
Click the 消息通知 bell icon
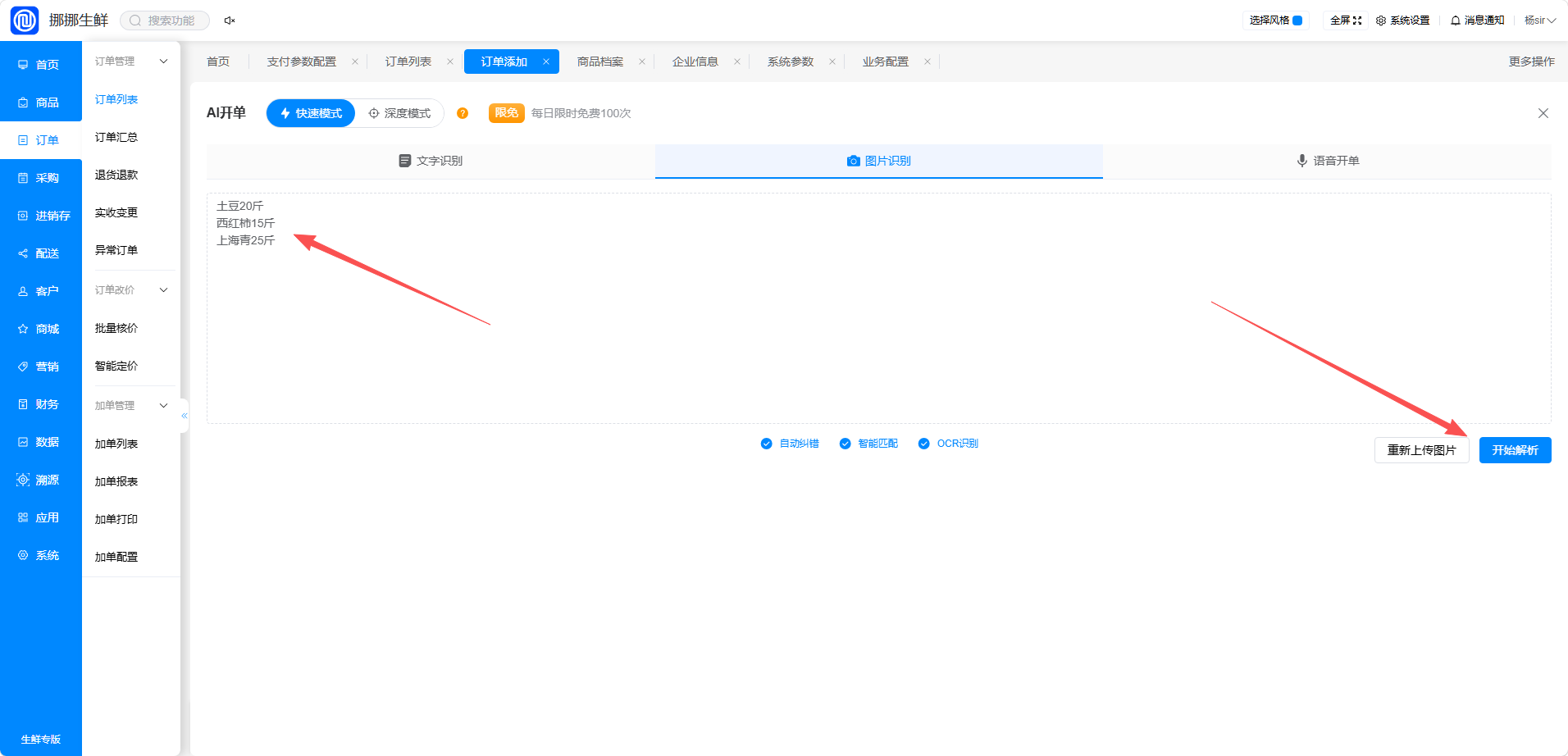pos(1456,20)
